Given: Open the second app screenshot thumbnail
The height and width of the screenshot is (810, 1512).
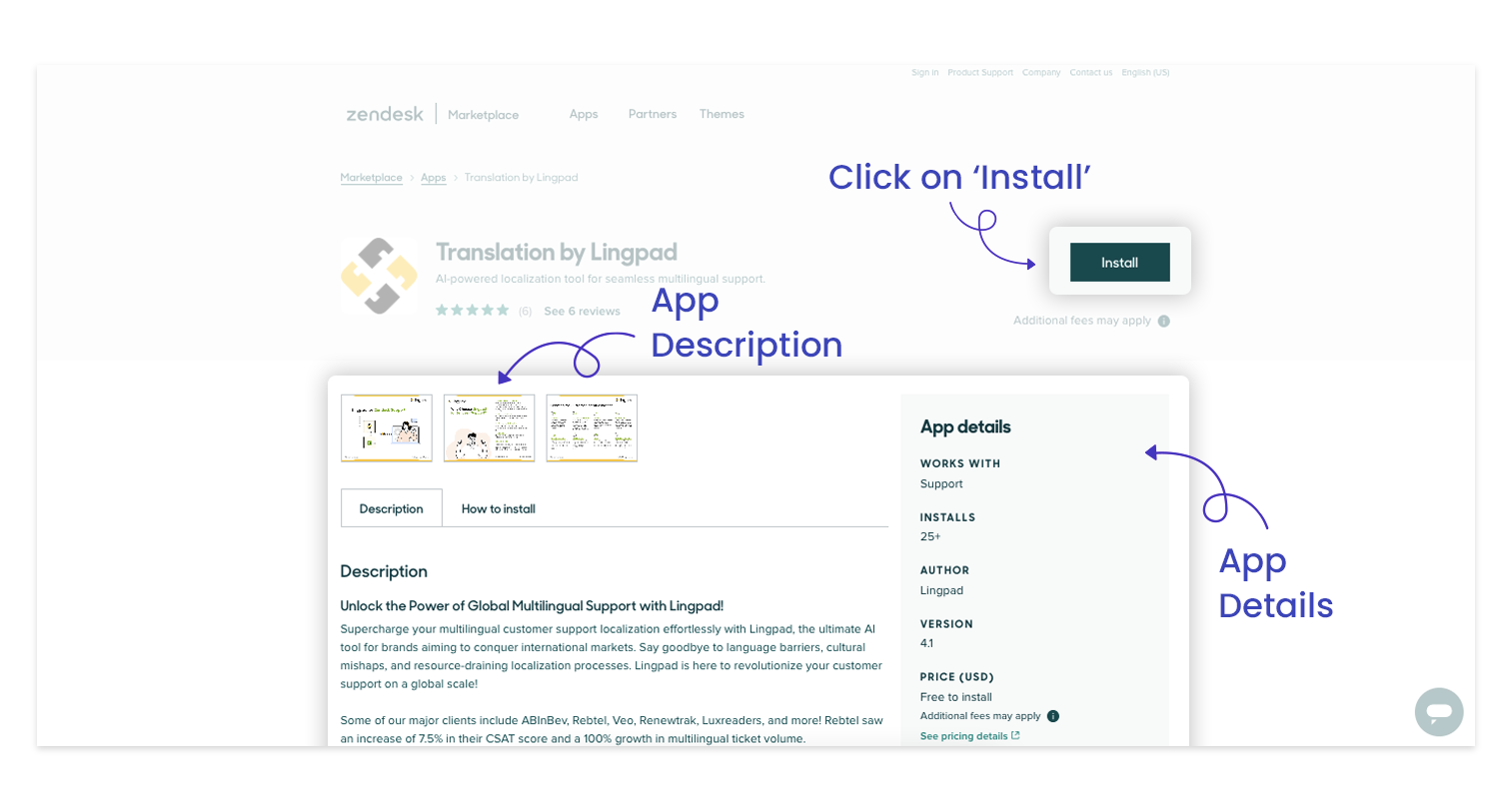Looking at the screenshot, I should (490, 427).
